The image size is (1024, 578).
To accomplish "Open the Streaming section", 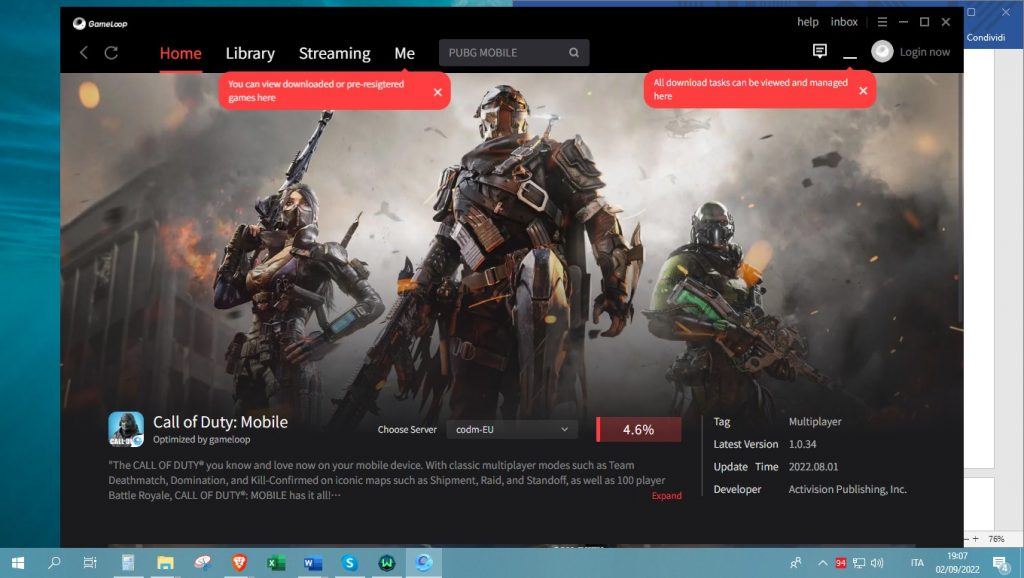I will [x=334, y=53].
